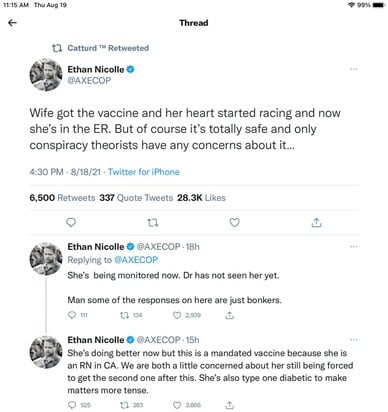Open Ethan Nicolle's profile picture on main tweet
The height and width of the screenshot is (412, 388).
(x=46, y=75)
